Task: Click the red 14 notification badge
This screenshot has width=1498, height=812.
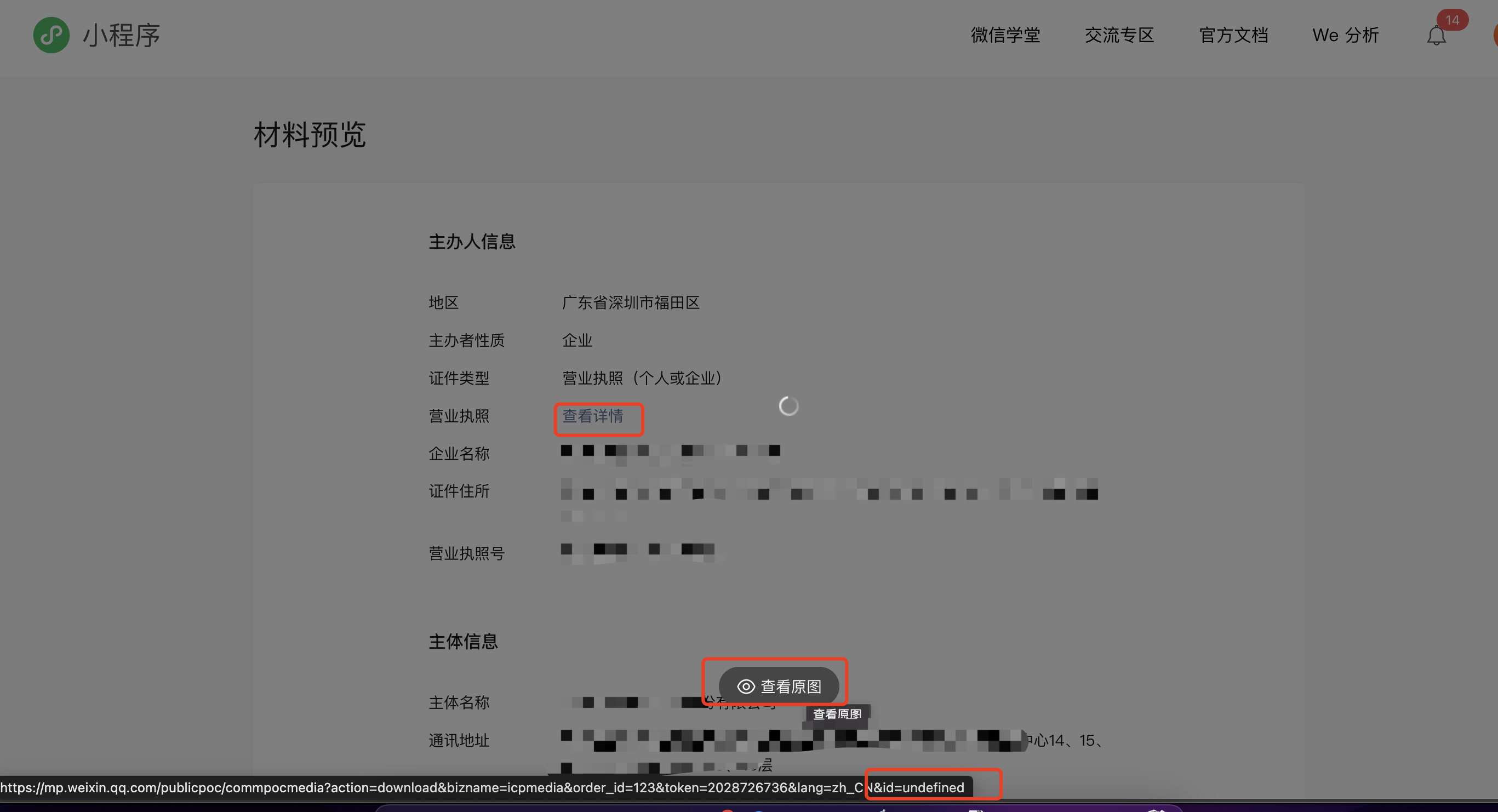Action: (x=1452, y=20)
